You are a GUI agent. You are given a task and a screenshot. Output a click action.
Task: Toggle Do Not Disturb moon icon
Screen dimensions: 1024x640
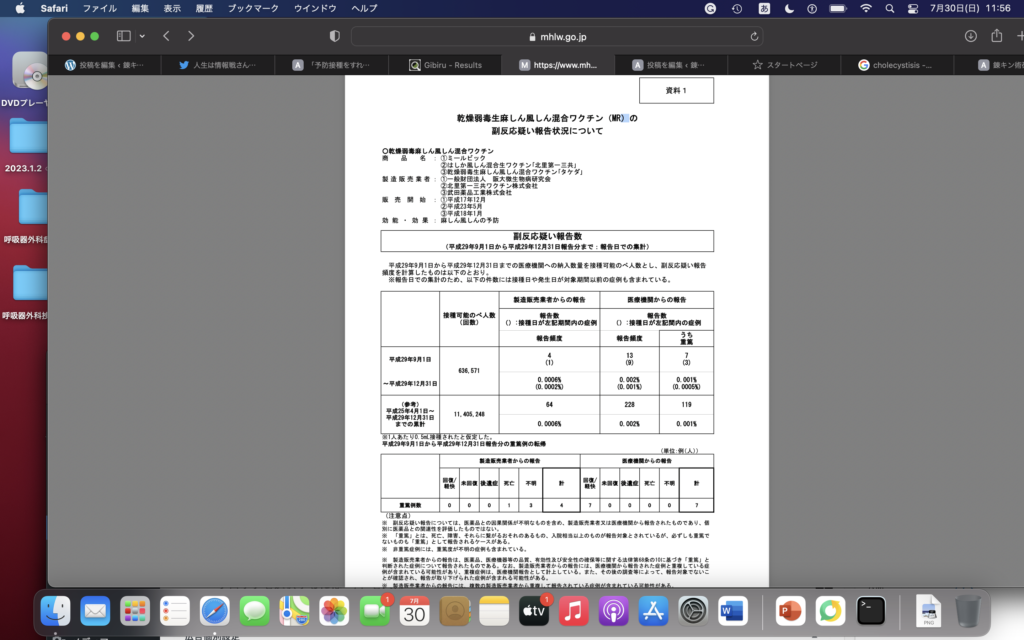tap(789, 8)
